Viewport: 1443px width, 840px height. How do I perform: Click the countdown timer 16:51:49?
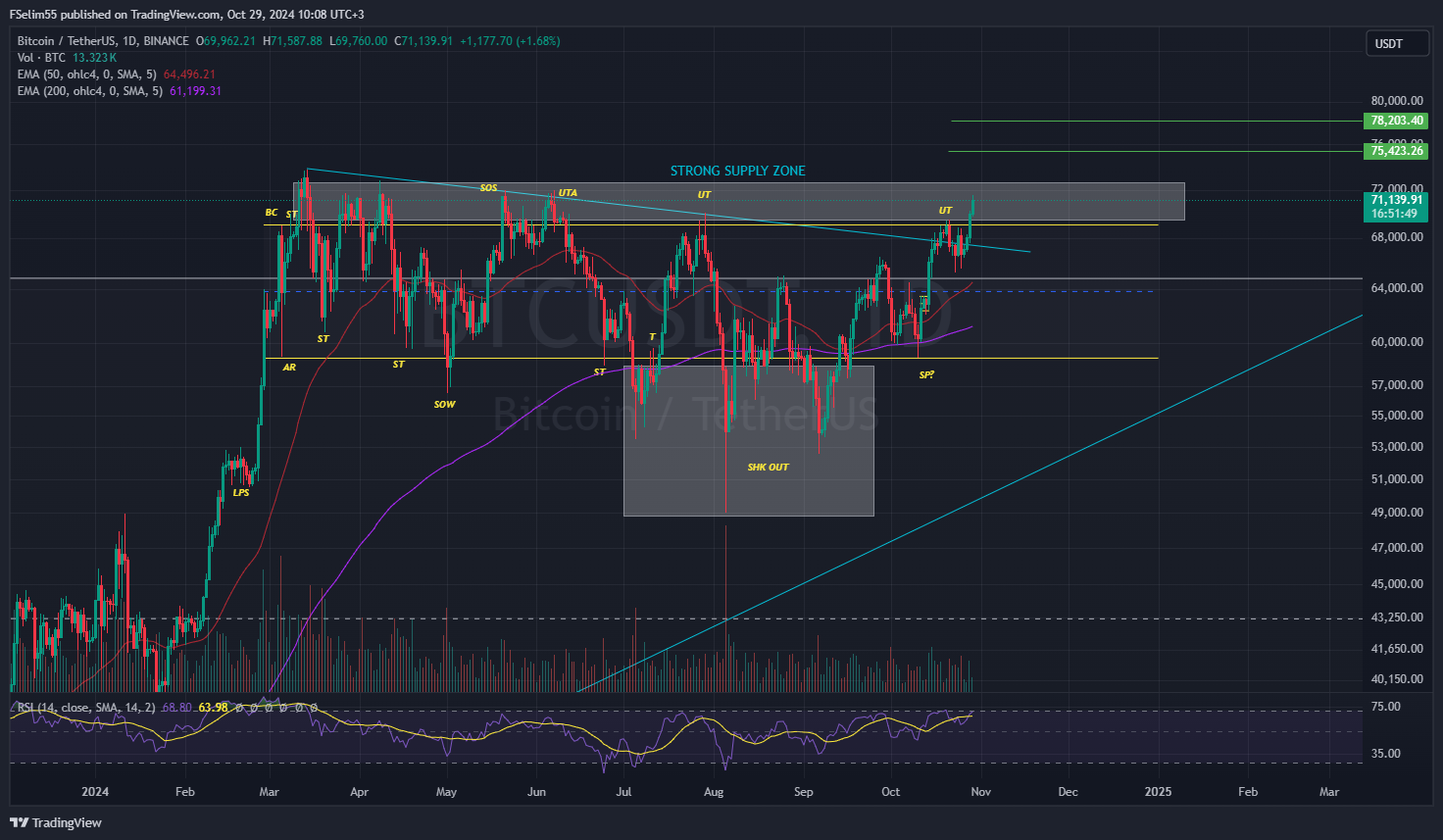tap(1396, 214)
